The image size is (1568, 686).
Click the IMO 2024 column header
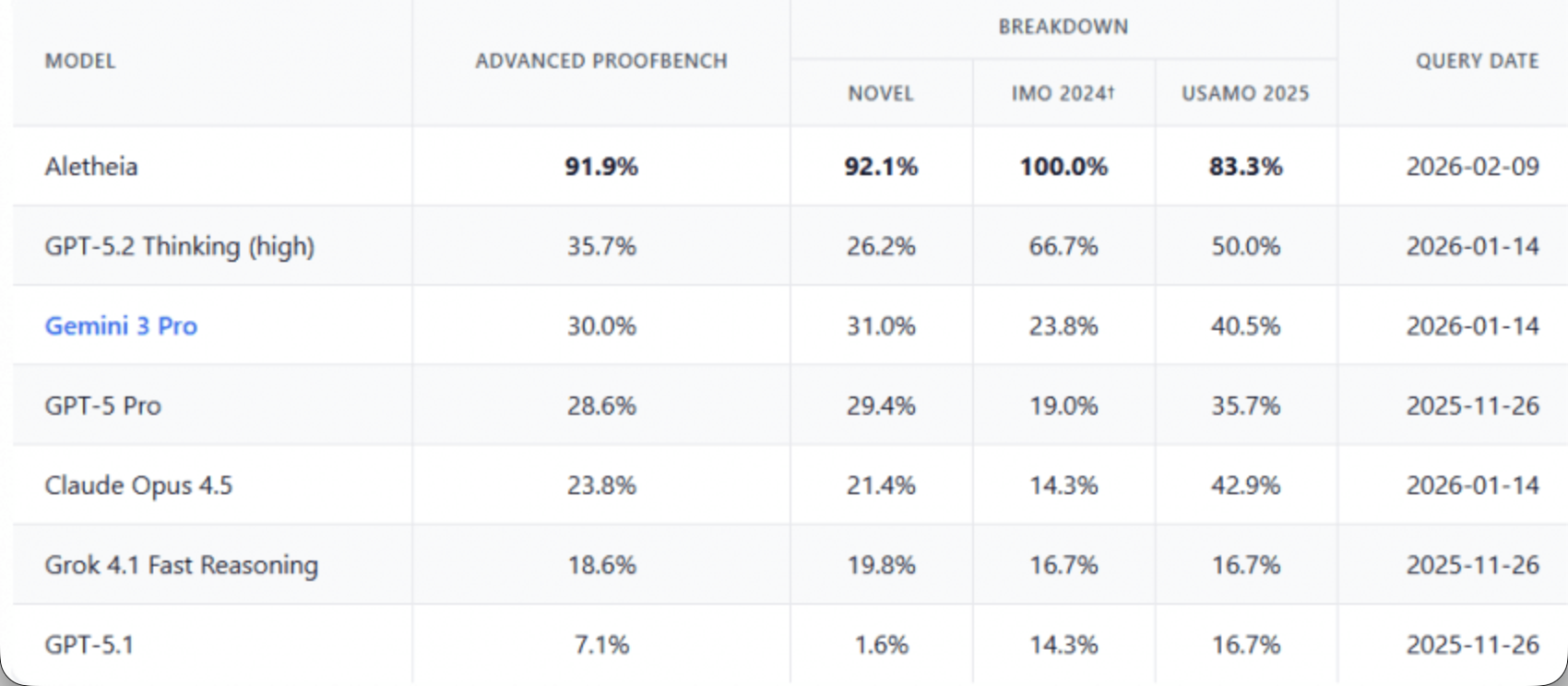[1063, 93]
